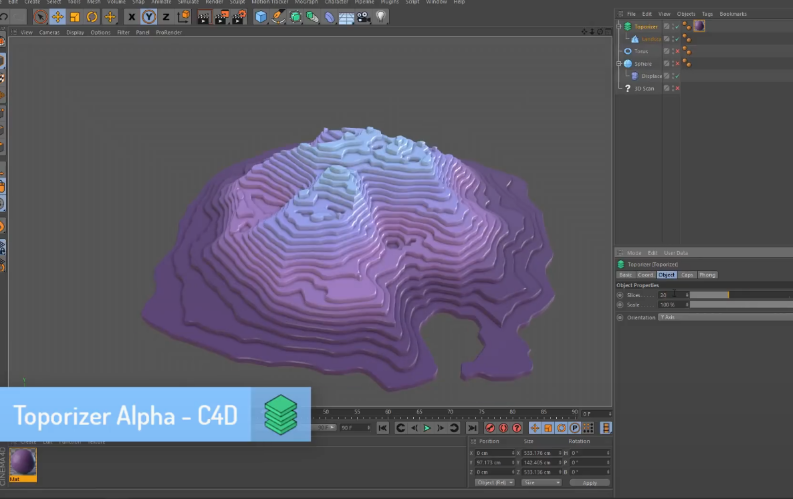Image resolution: width=793 pixels, height=499 pixels.
Task: Select the Rotate tool in top toolbar
Action: click(x=92, y=17)
